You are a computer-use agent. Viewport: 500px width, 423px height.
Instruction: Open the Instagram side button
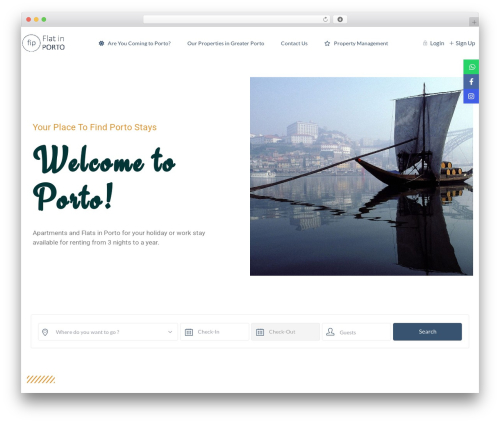pyautogui.click(x=471, y=96)
